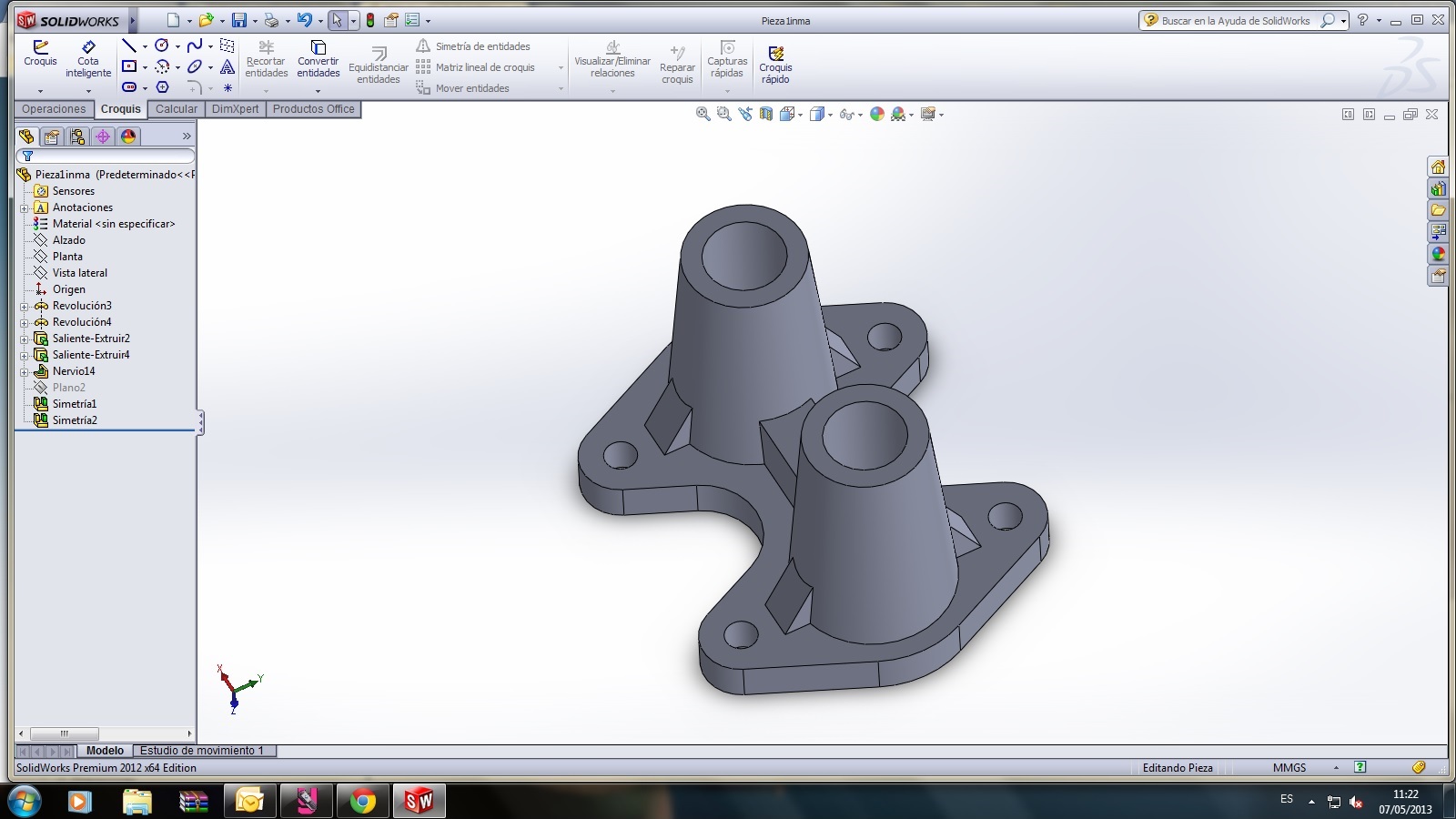Choose the Circle sketch tool
The width and height of the screenshot is (1456, 819).
(162, 45)
